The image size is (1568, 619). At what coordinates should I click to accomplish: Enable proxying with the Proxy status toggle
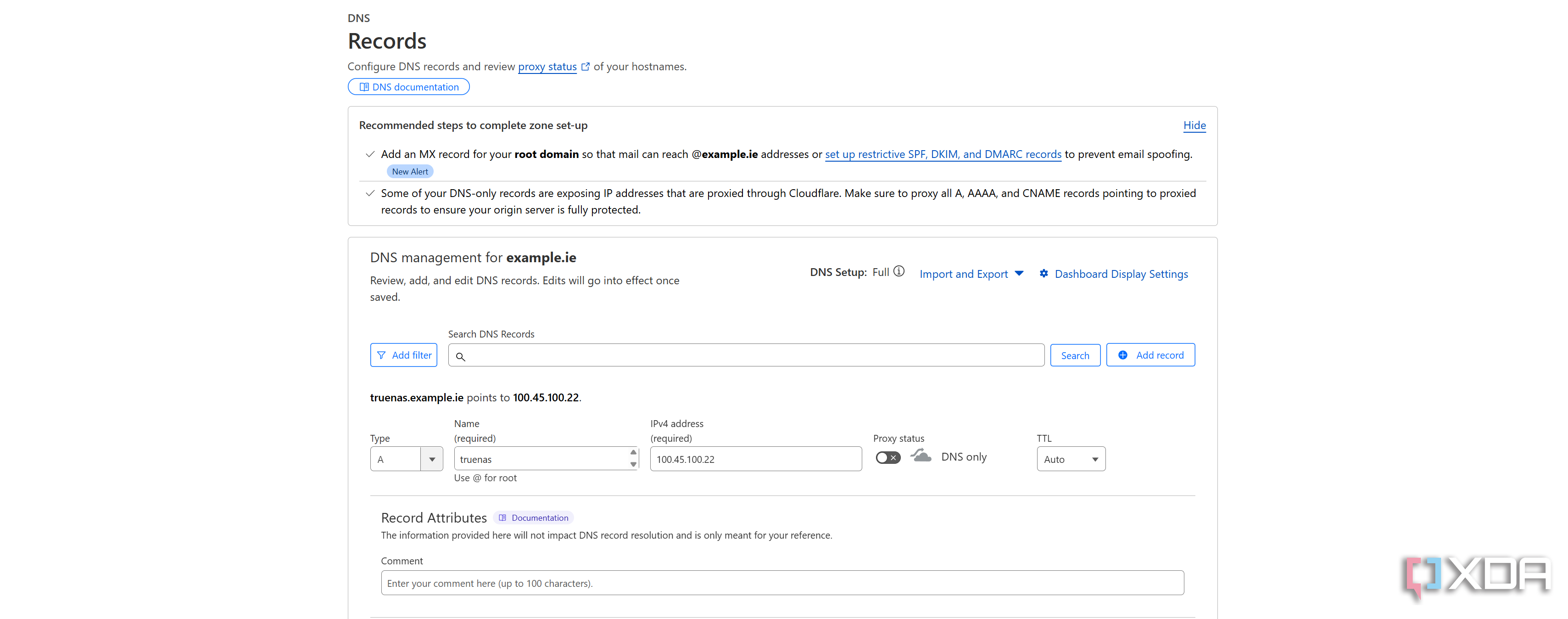pyautogui.click(x=887, y=457)
